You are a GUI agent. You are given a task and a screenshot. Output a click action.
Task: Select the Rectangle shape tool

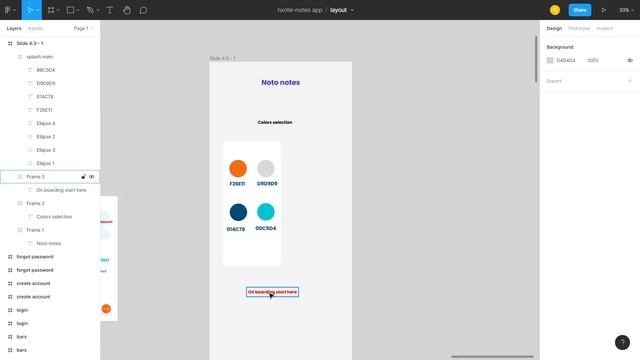pyautogui.click(x=70, y=10)
